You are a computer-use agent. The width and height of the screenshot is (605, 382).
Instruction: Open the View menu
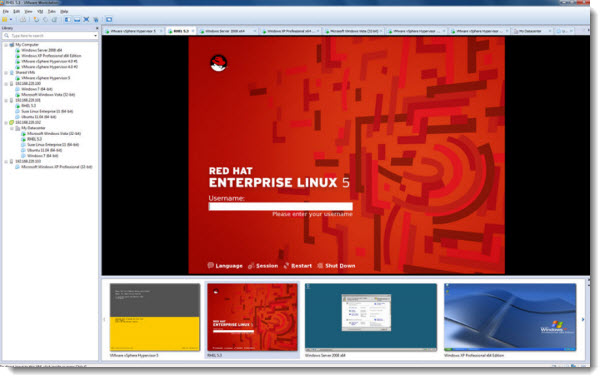pos(29,12)
